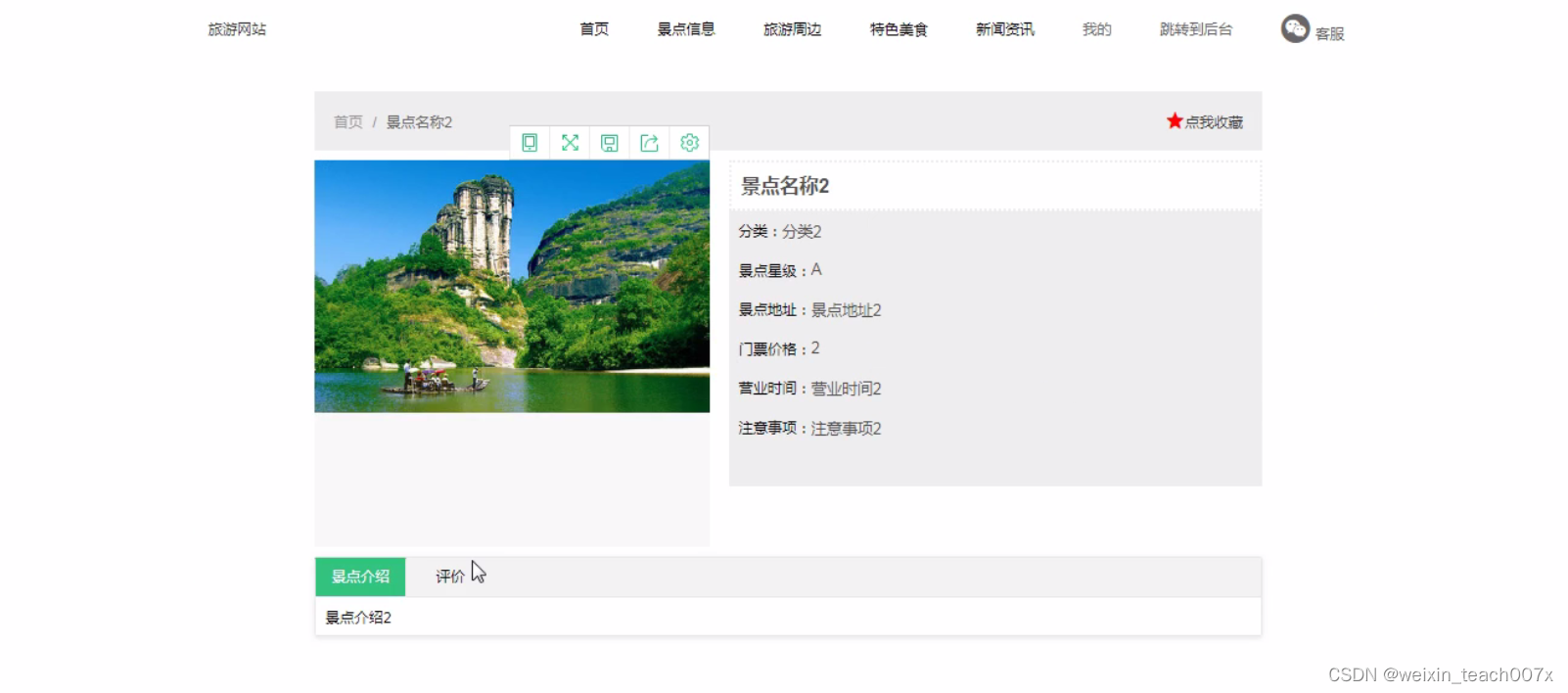Click the 客服 customer service label
Screen dimensions: 1568x693
1330,33
